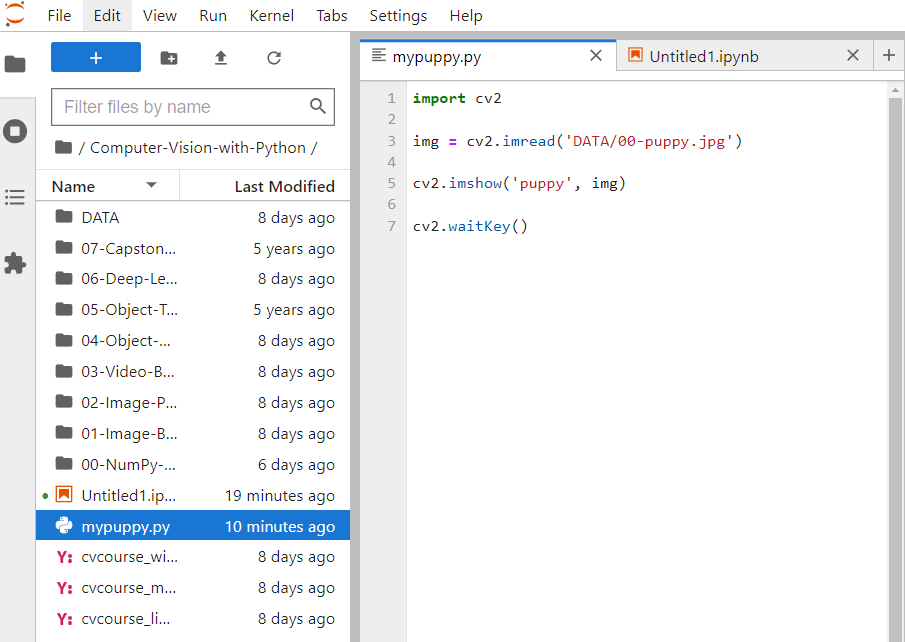Image resolution: width=905 pixels, height=642 pixels.
Task: Place cursor on cv2.imshow line 5
Action: point(519,184)
